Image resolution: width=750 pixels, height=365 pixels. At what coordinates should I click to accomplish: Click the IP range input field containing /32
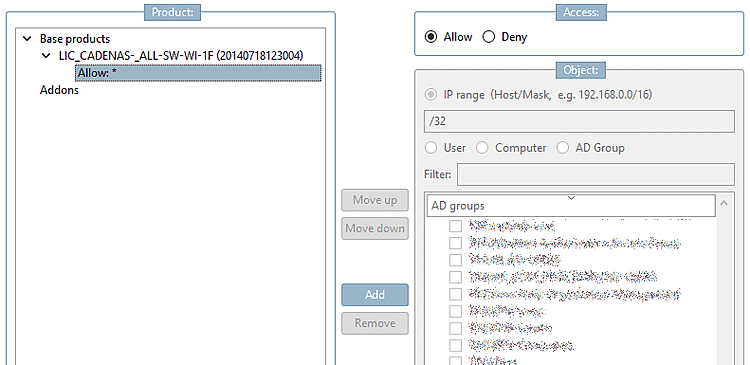click(579, 122)
